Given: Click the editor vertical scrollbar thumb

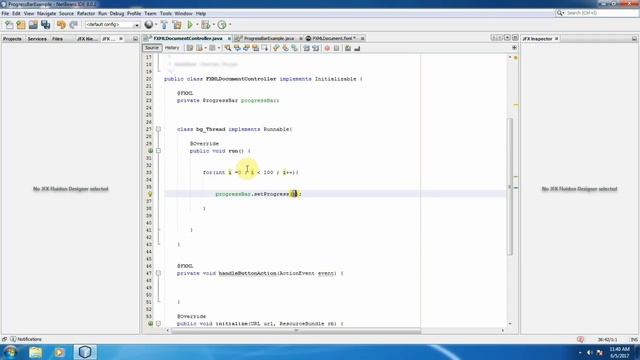Looking at the screenshot, I should [510, 187].
